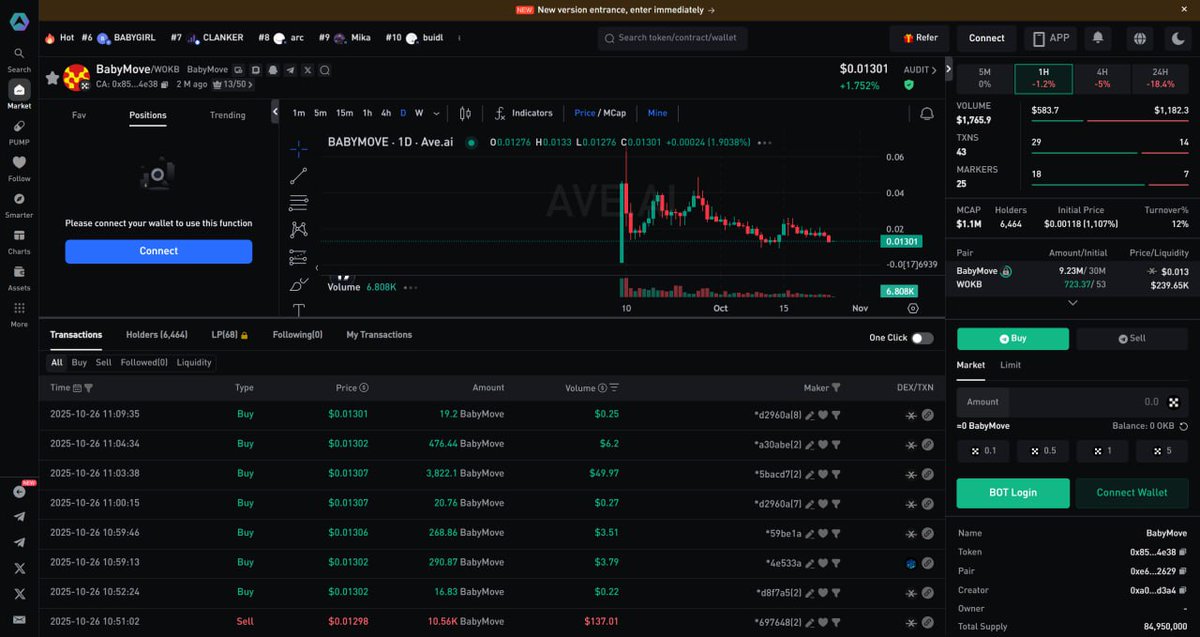Open the Assets section in sidebar
This screenshot has height=637, width=1200.
tap(19, 277)
